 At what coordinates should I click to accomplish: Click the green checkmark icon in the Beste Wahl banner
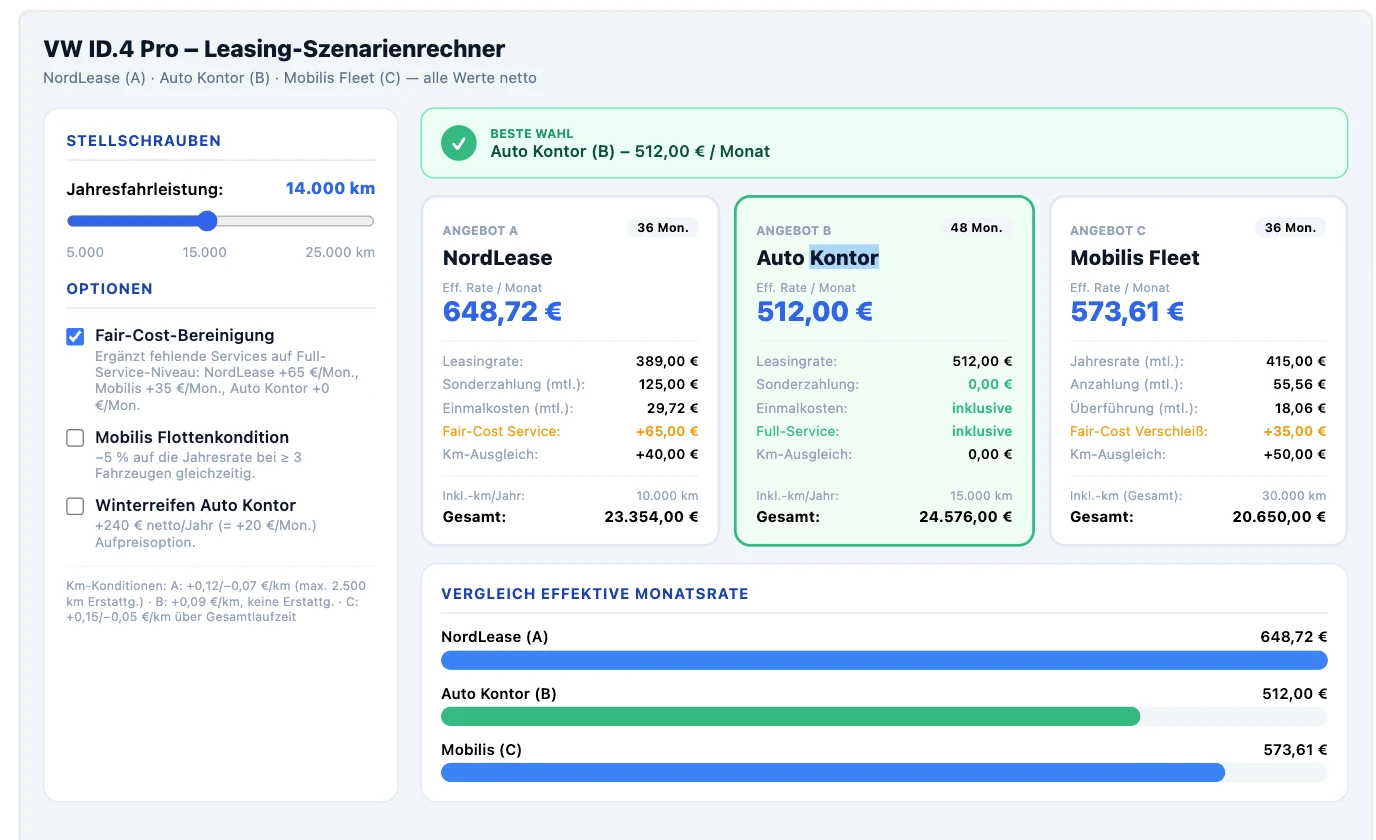click(x=459, y=143)
